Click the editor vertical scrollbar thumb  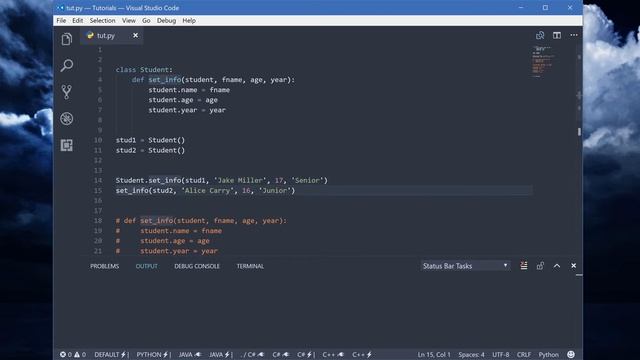579,132
